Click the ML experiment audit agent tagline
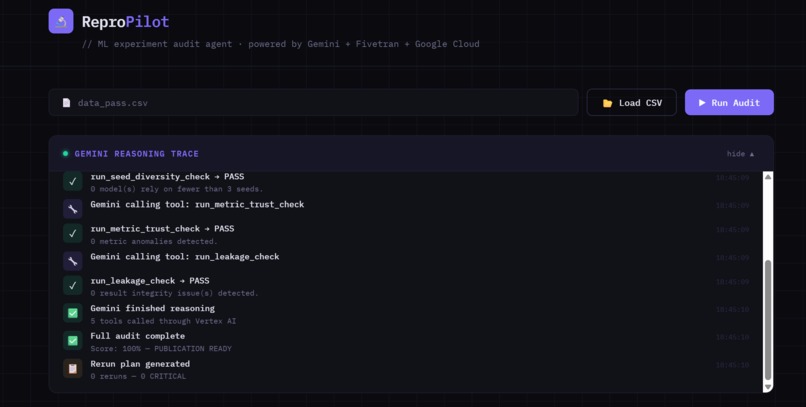The height and width of the screenshot is (407, 806). point(281,44)
